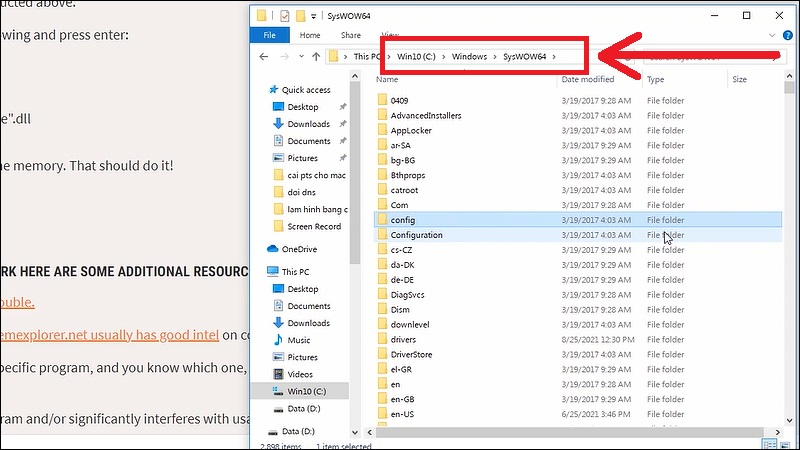
Task: Open the Screen Record folder shortcut
Action: (314, 227)
